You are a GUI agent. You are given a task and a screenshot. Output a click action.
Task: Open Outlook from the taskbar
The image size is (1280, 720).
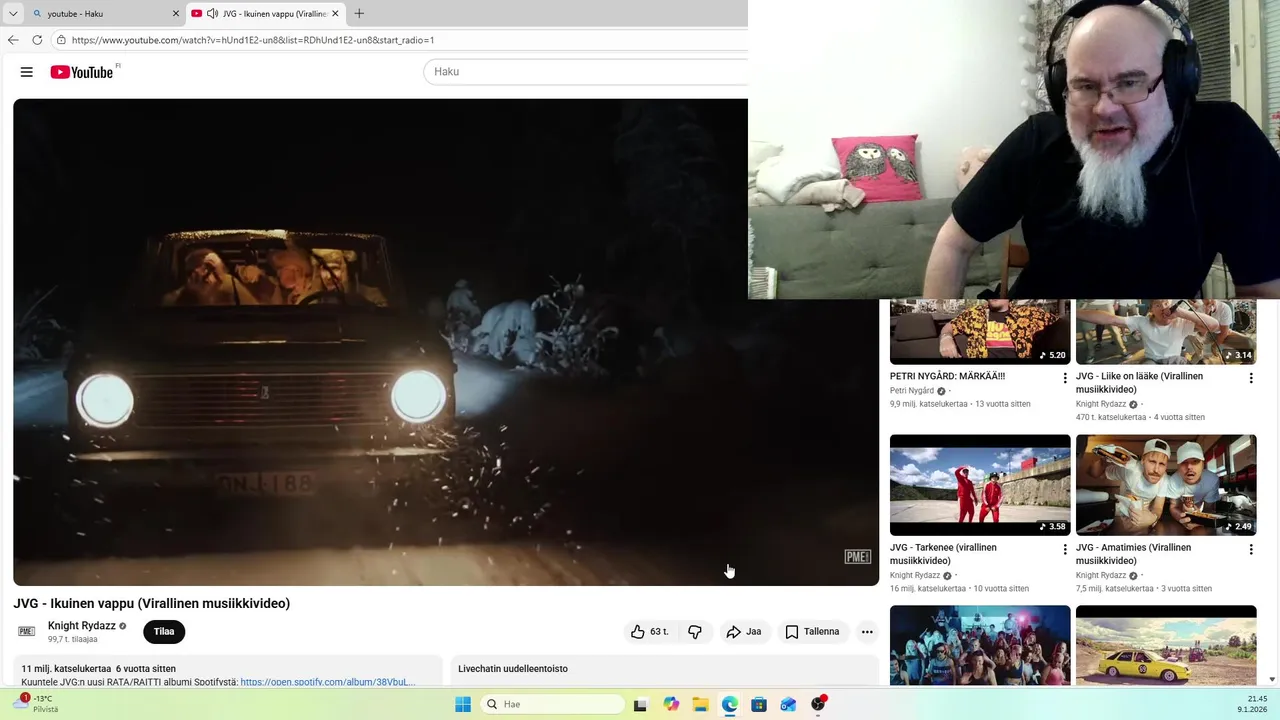tap(788, 704)
